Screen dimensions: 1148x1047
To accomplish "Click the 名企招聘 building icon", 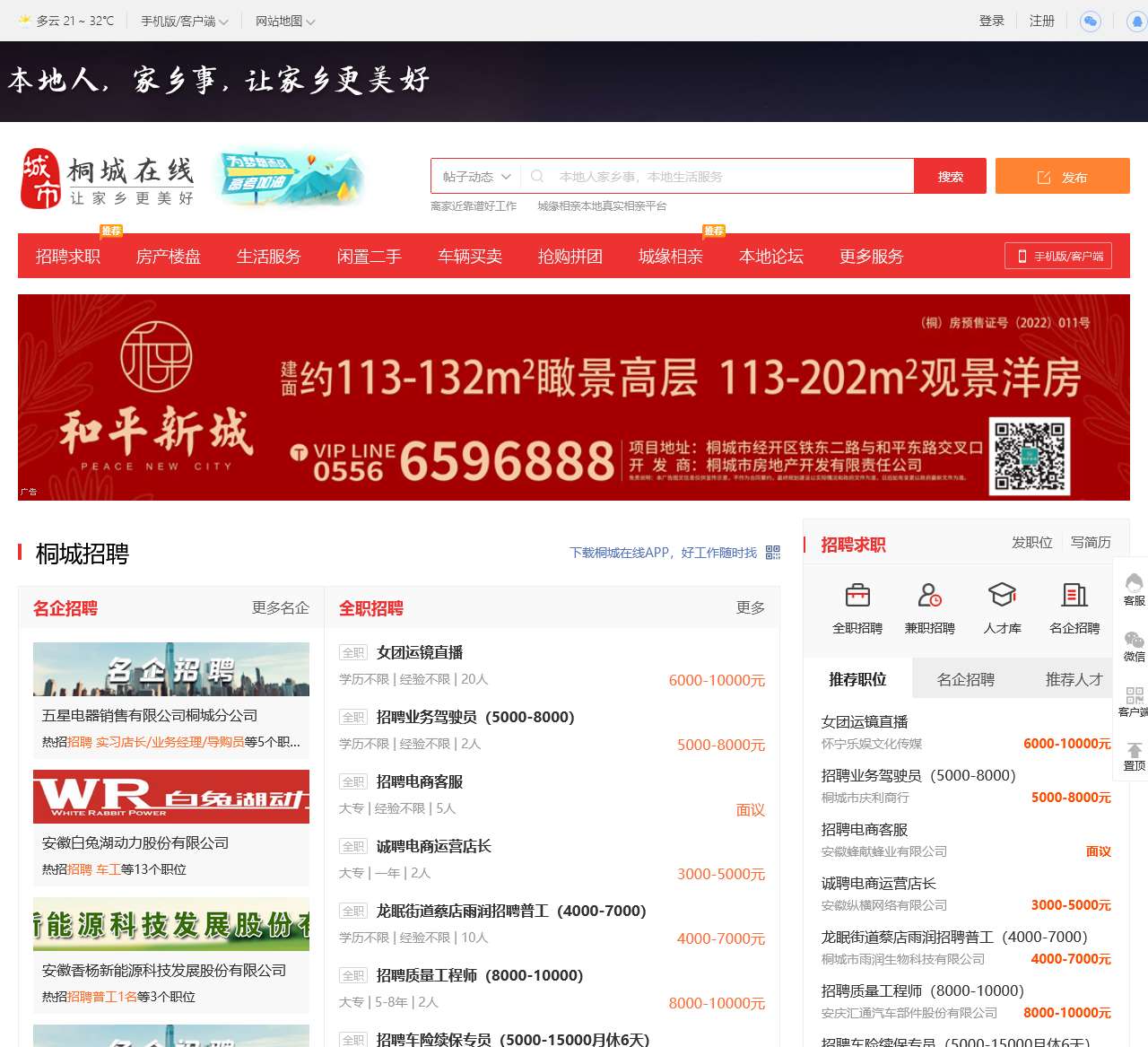I will (x=1074, y=596).
